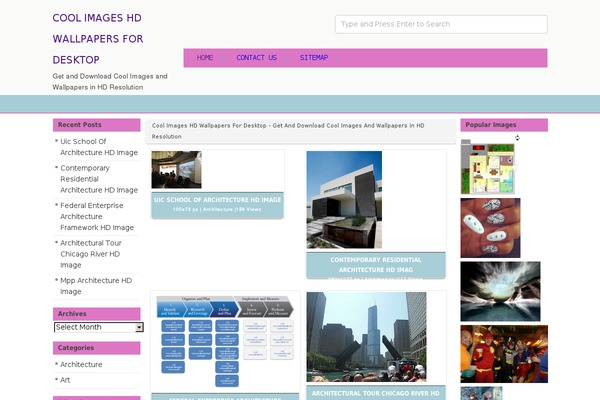The width and height of the screenshot is (600, 400).
Task: Open the Architectural Tour Chicago River recent post
Action: click(91, 254)
